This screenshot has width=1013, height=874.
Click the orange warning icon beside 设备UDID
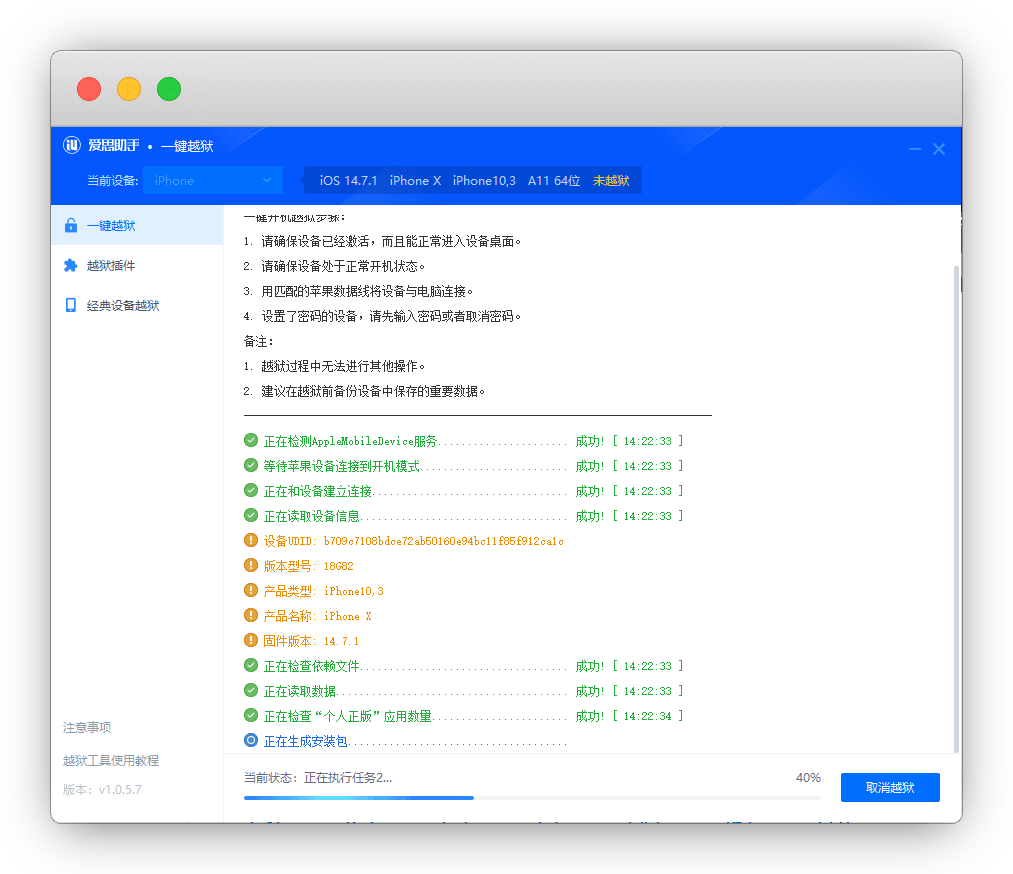tap(251, 540)
